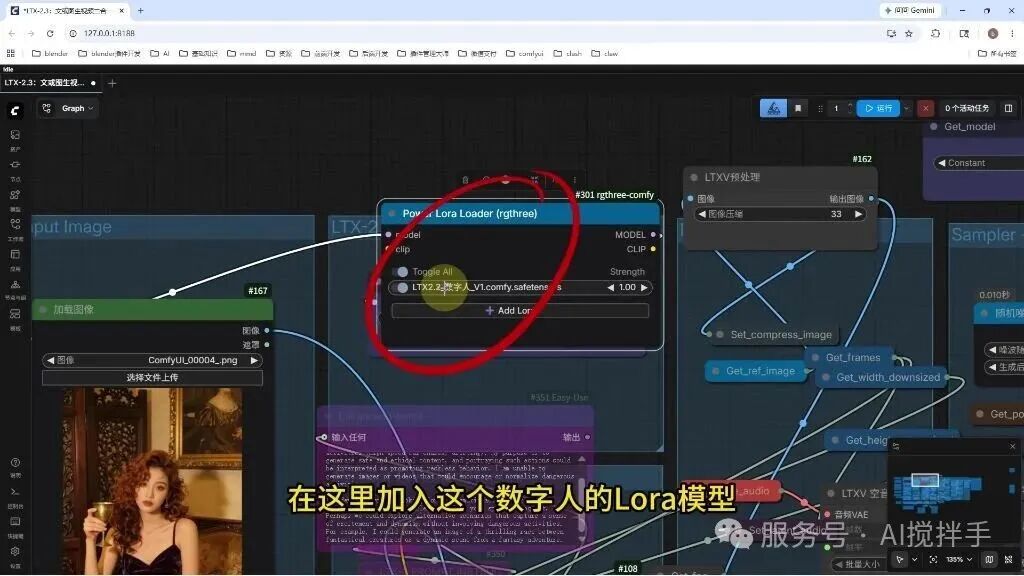This screenshot has height=576, width=1024.
Task: Open the console terminal sidebar icon
Action: [15, 492]
